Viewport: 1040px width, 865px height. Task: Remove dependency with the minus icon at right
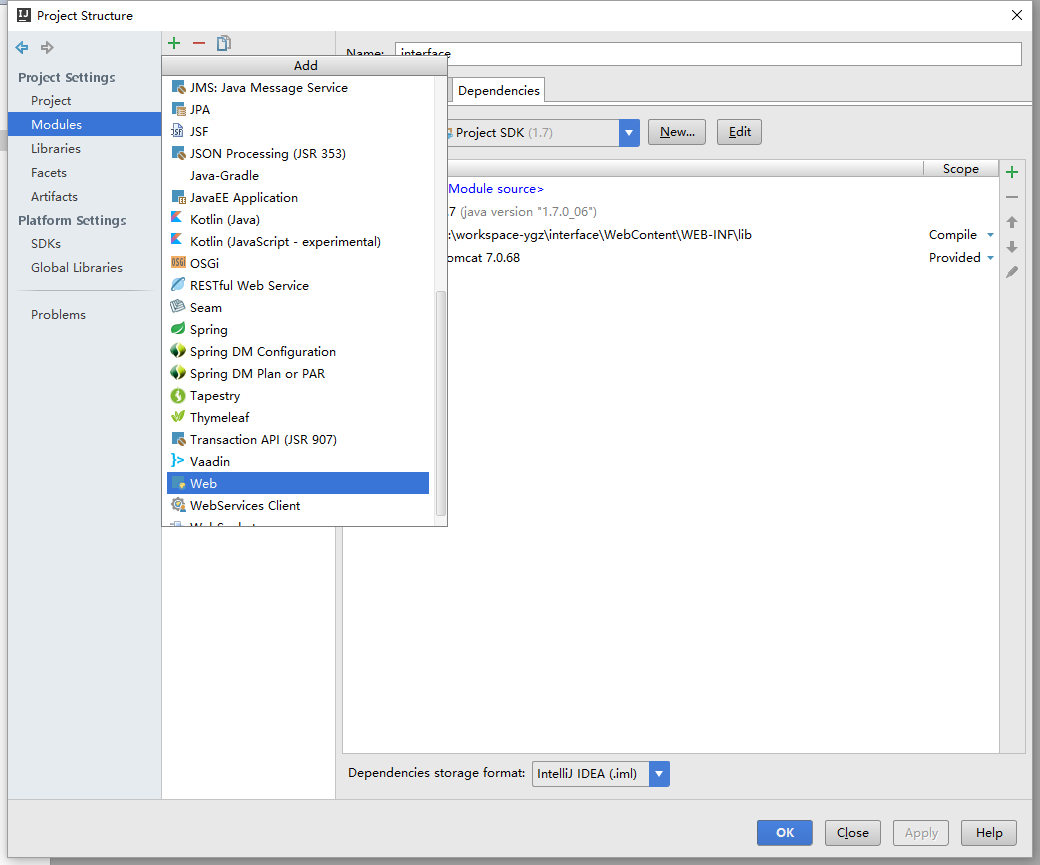pyautogui.click(x=1011, y=197)
